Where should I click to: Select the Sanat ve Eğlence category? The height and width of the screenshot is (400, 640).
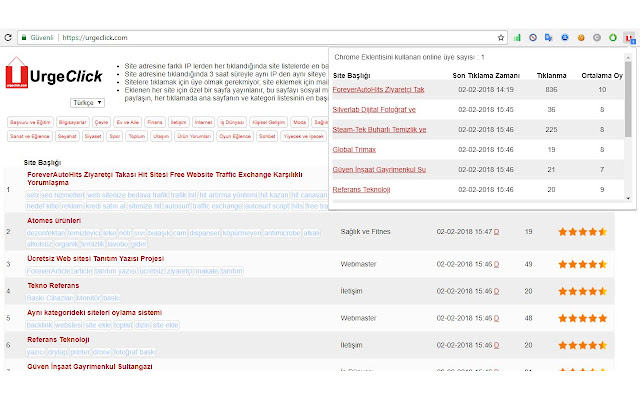click(x=29, y=136)
